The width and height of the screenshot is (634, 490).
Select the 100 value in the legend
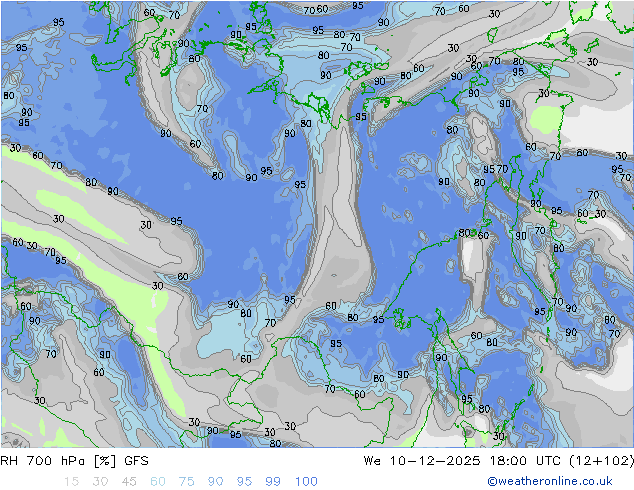click(x=306, y=482)
